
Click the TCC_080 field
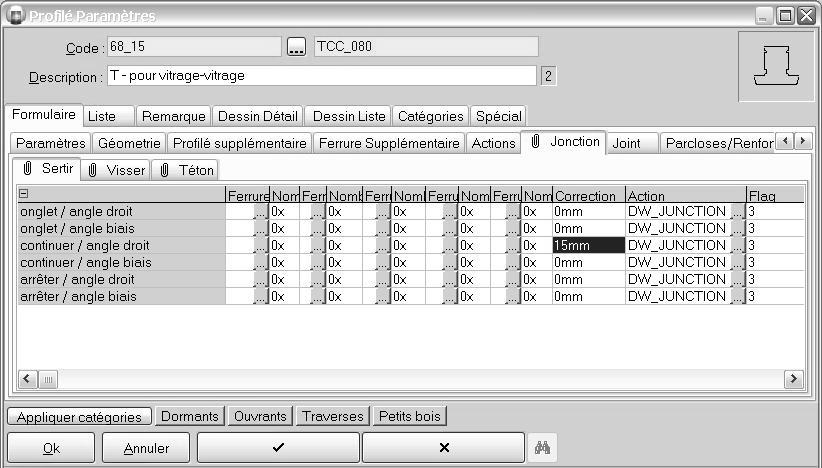426,47
